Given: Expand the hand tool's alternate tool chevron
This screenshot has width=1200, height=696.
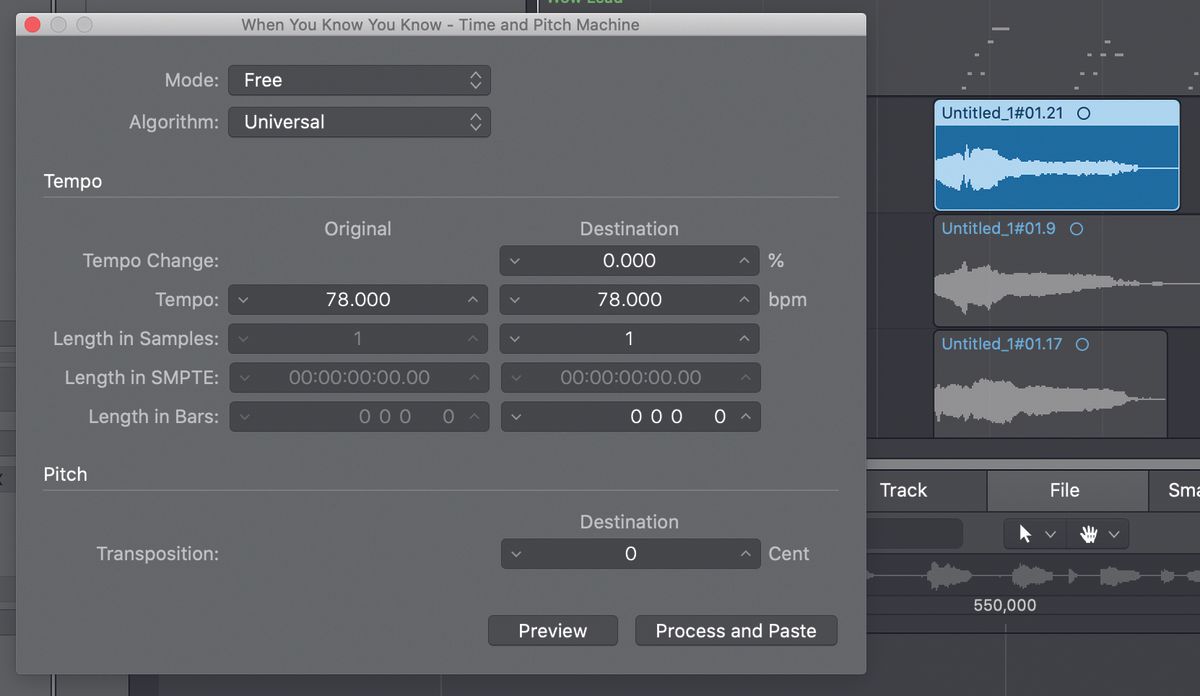Looking at the screenshot, I should pos(1113,534).
